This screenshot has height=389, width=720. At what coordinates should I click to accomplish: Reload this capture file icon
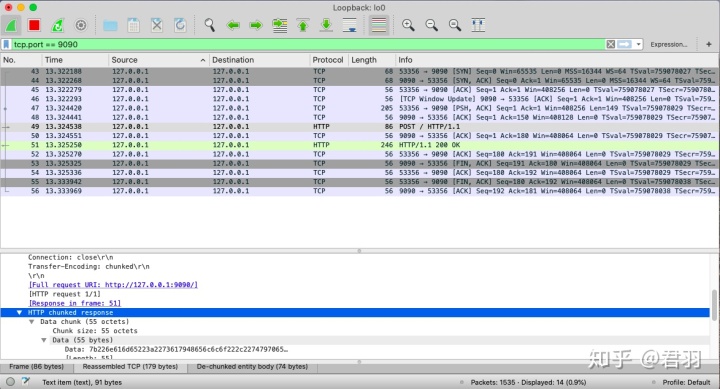180,25
